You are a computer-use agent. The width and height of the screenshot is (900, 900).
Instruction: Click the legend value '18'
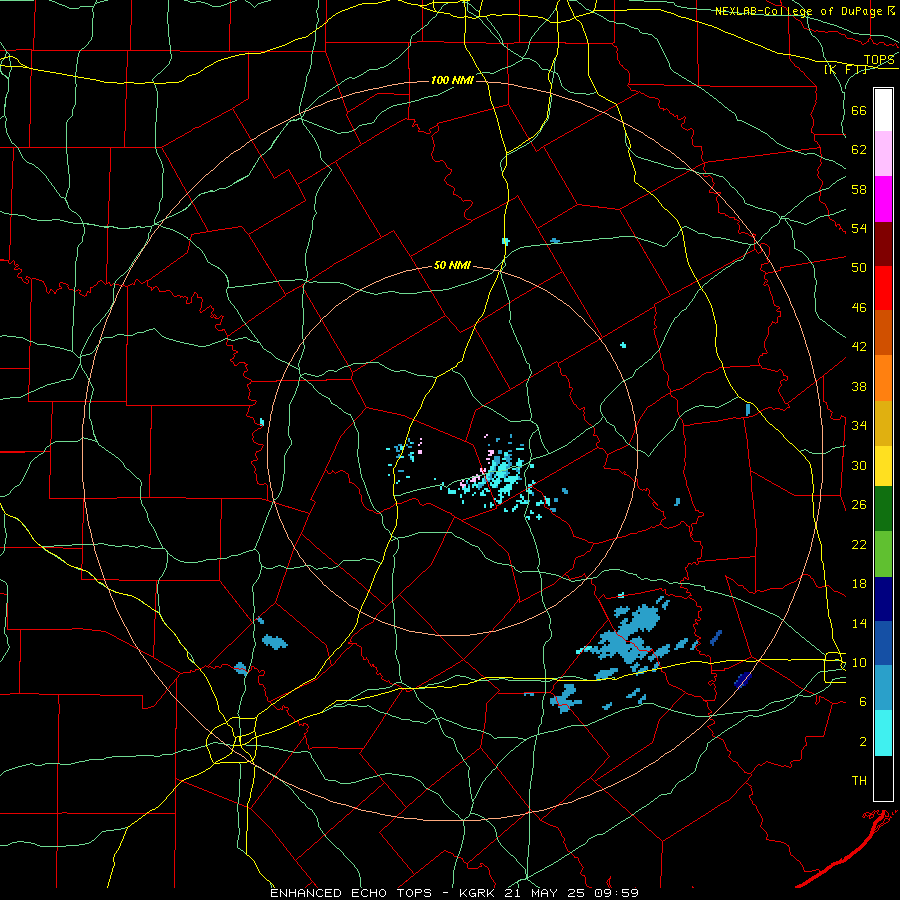pos(859,584)
